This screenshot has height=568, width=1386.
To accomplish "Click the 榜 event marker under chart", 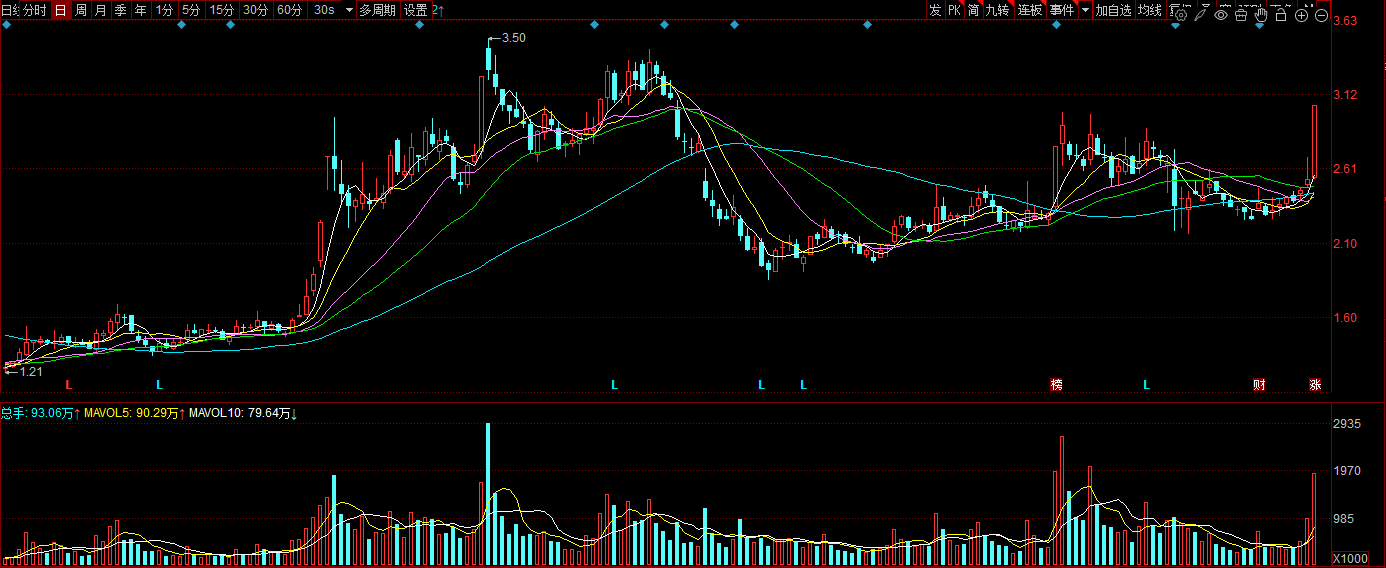I will [1055, 385].
